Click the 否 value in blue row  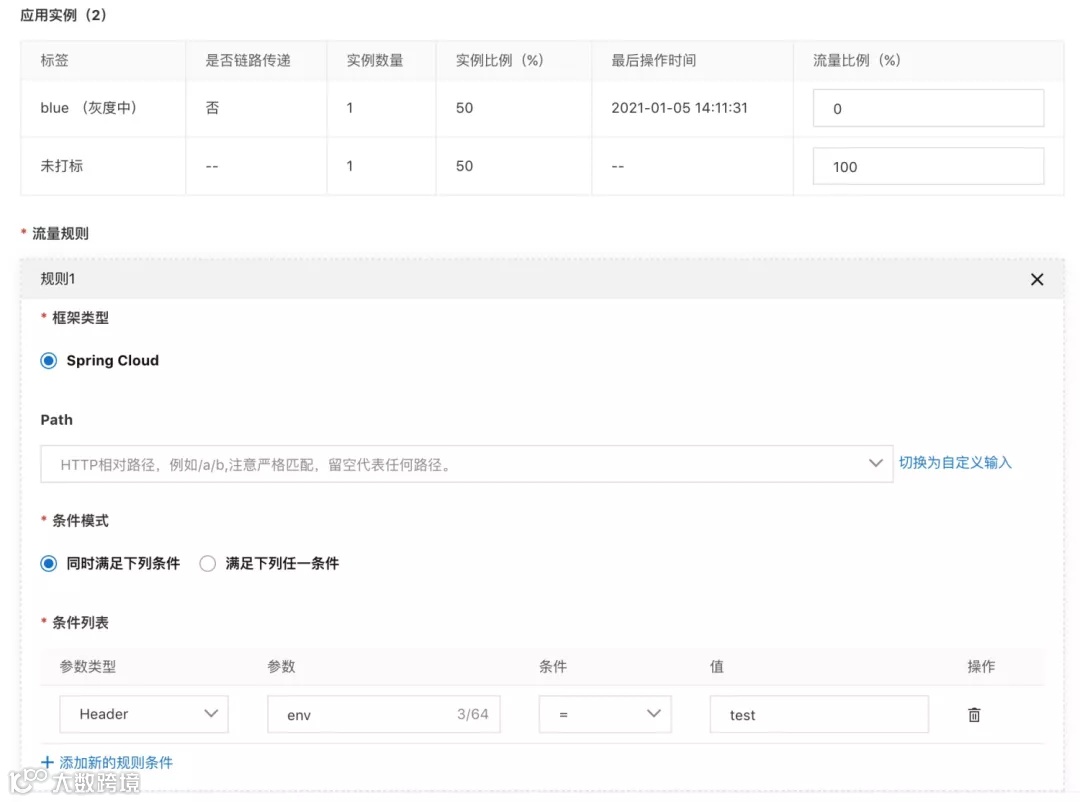tap(212, 107)
